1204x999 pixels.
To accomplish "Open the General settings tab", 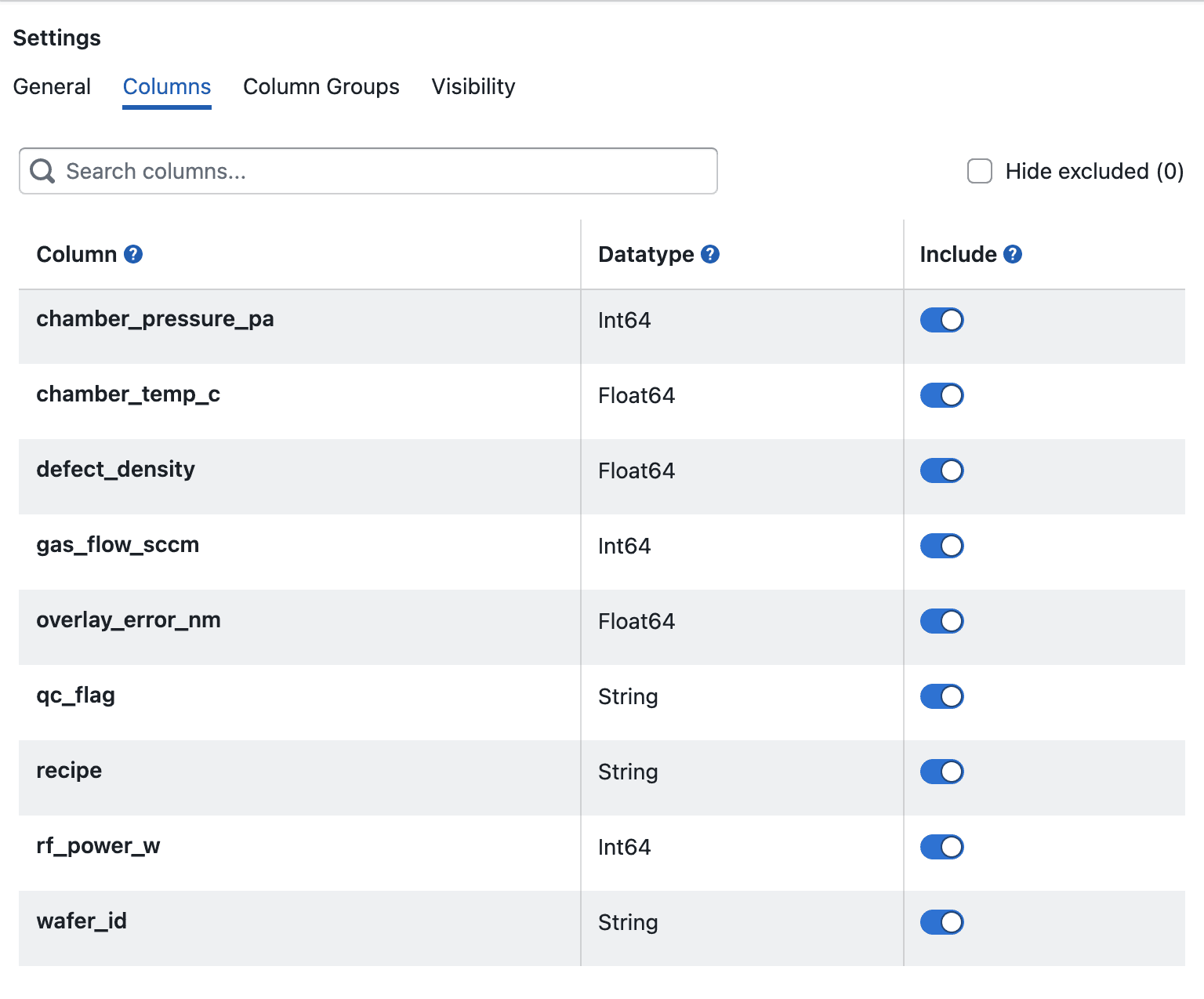I will [52, 86].
